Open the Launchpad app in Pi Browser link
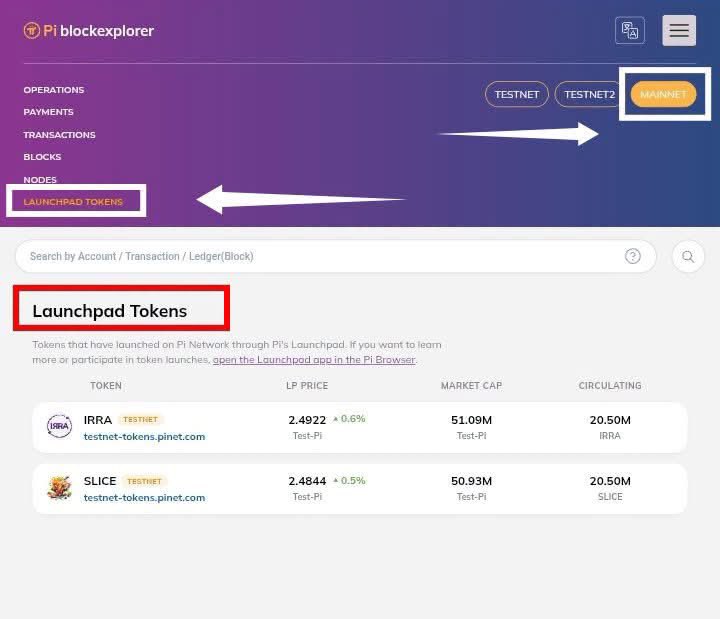The width and height of the screenshot is (720, 619). pyautogui.click(x=314, y=360)
